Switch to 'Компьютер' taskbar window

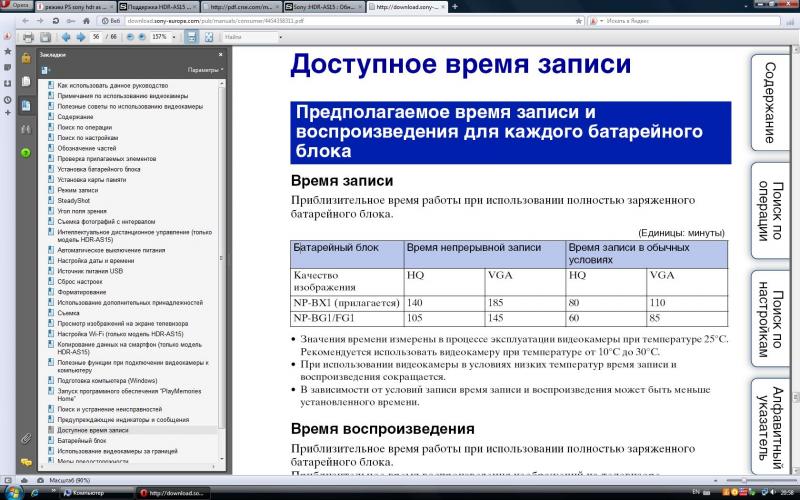[x=97, y=493]
